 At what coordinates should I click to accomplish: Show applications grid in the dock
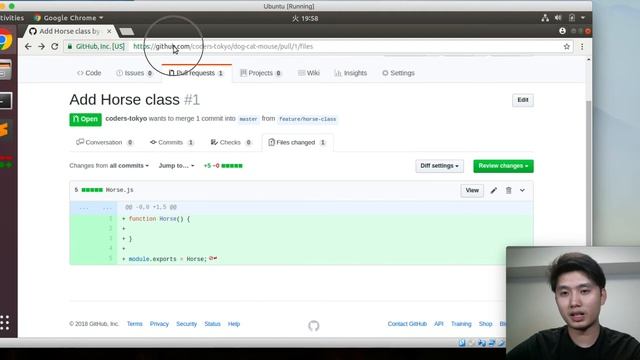point(5,322)
